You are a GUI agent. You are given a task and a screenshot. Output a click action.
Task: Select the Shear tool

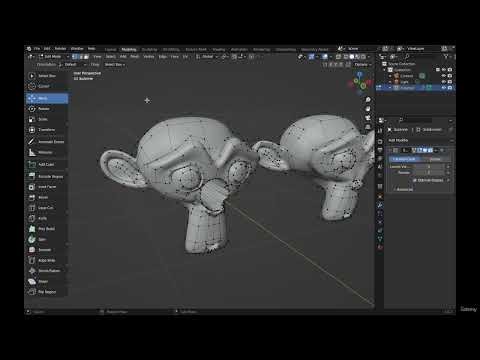click(x=47, y=281)
